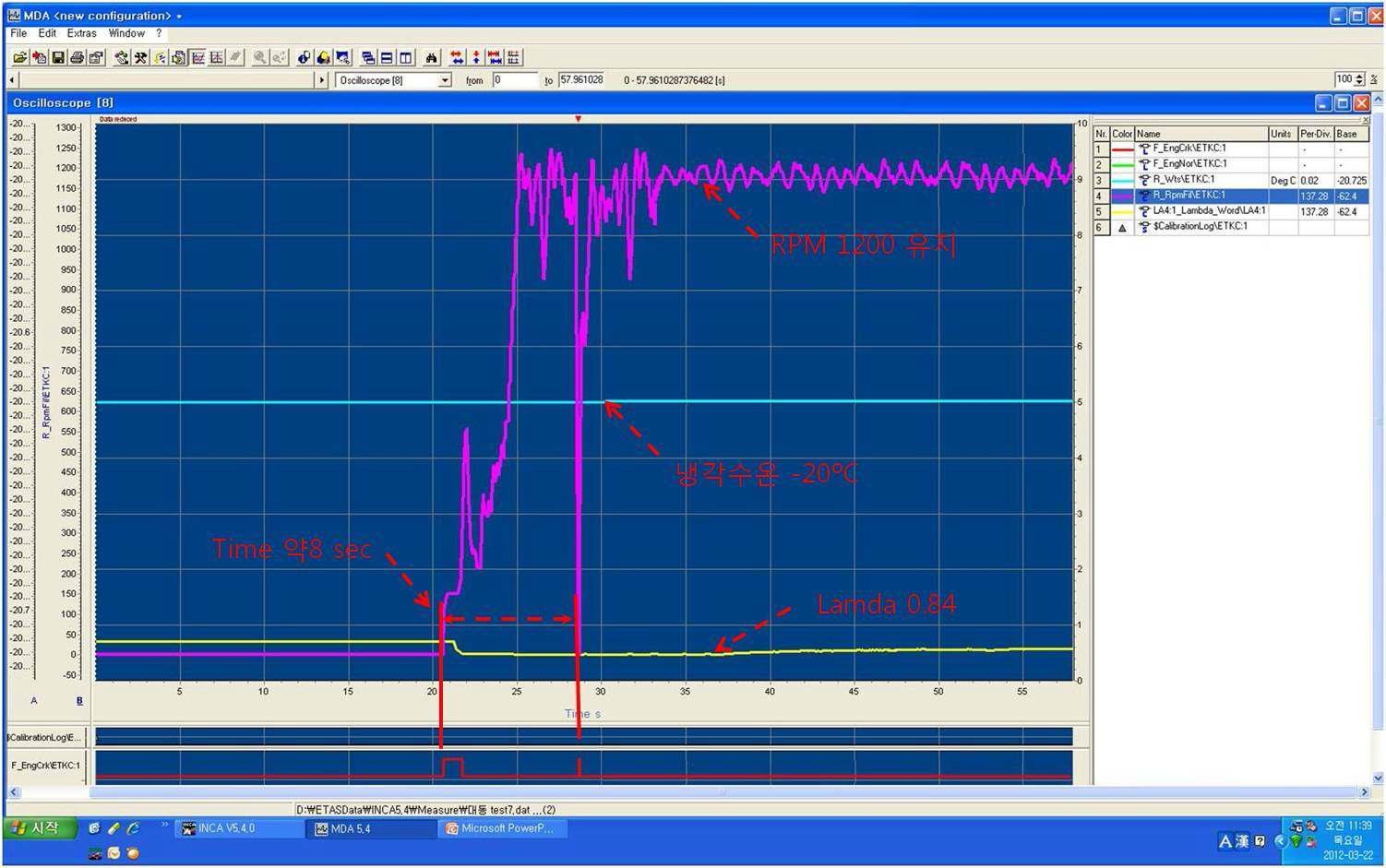Click the MDA 5.4 taskbar button
The image size is (1386, 868).
click(372, 828)
